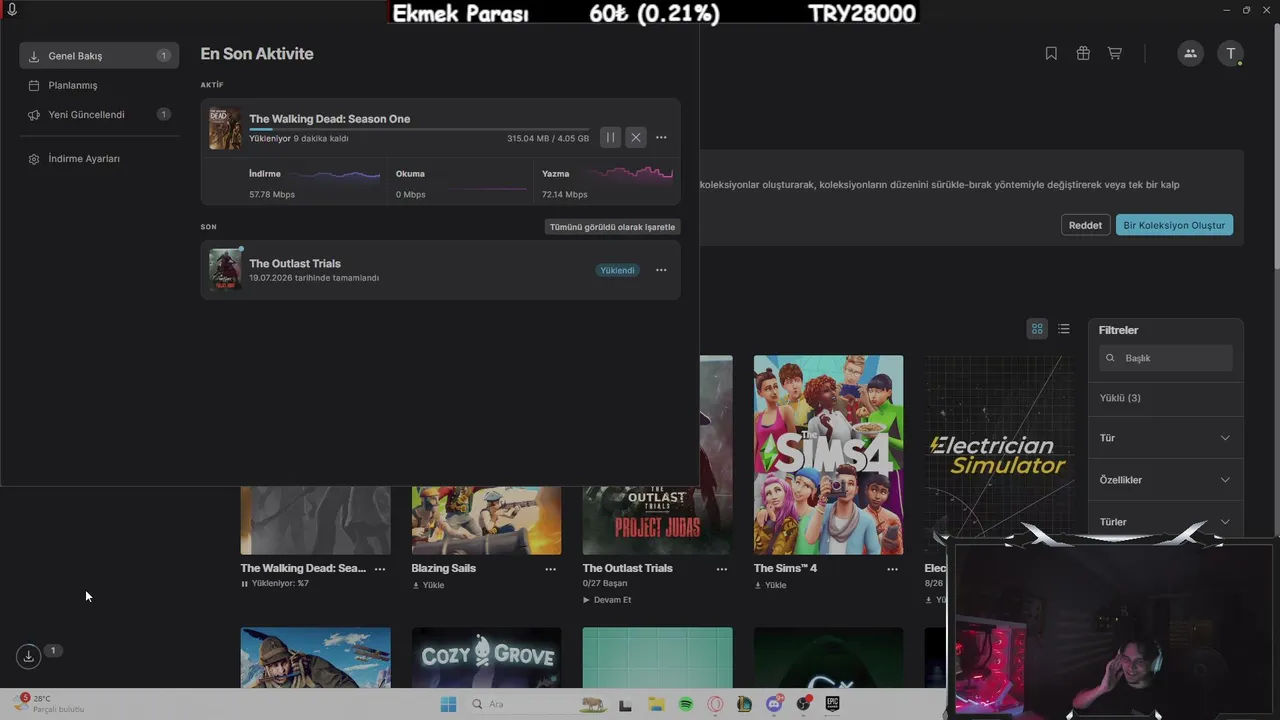Expand the 'Türler' filter section
The image size is (1280, 720).
click(1165, 522)
